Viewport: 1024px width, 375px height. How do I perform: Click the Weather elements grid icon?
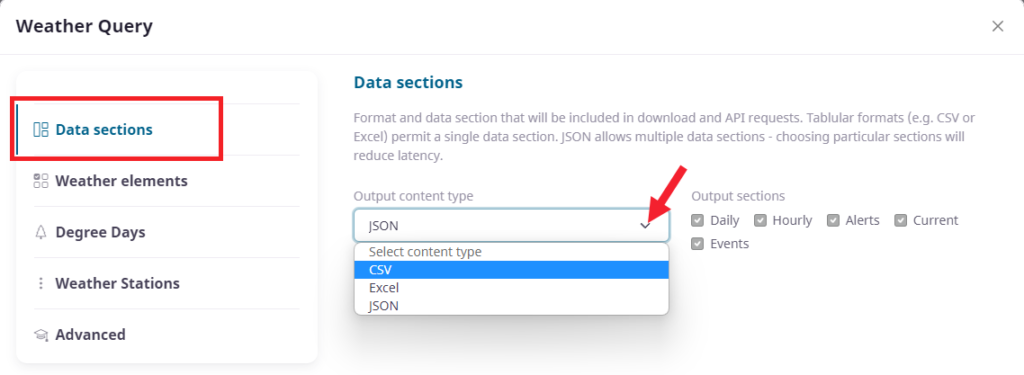40,181
